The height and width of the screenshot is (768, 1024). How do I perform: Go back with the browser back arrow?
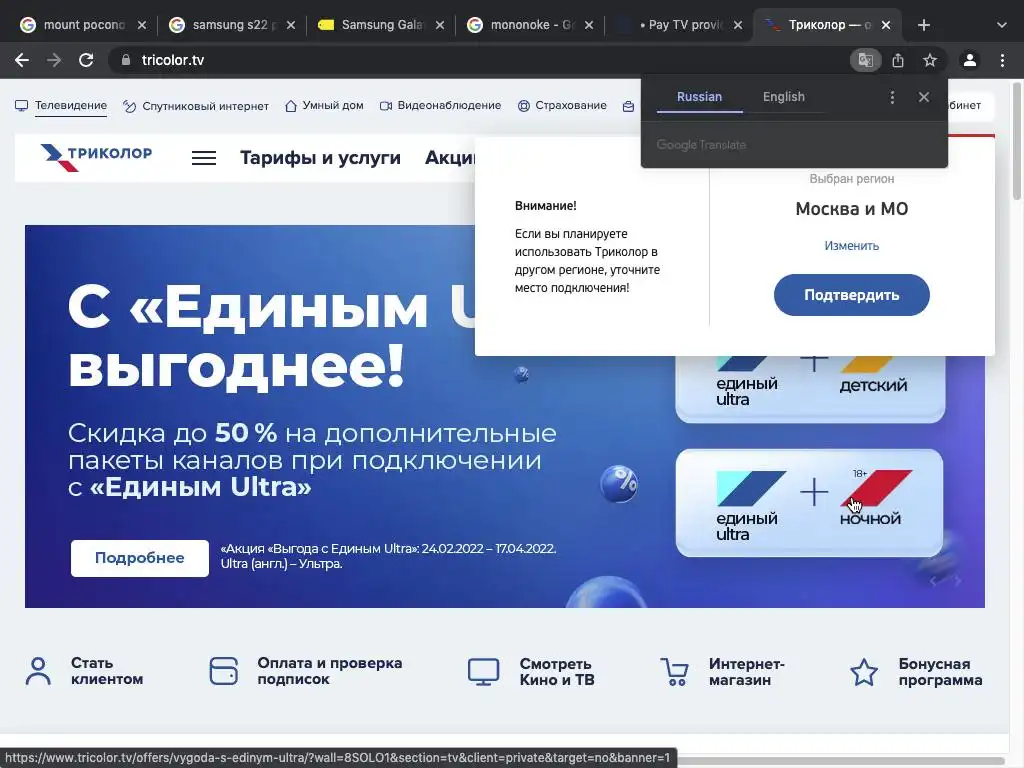tap(22, 60)
